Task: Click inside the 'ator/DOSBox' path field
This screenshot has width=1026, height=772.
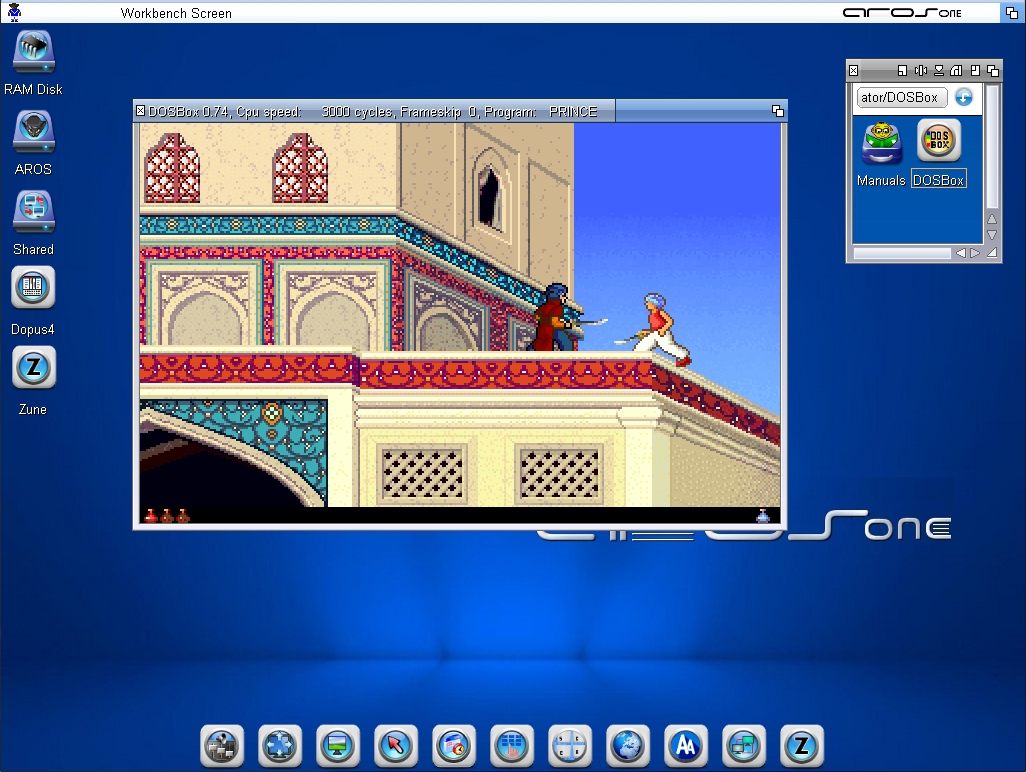Action: tap(899, 97)
